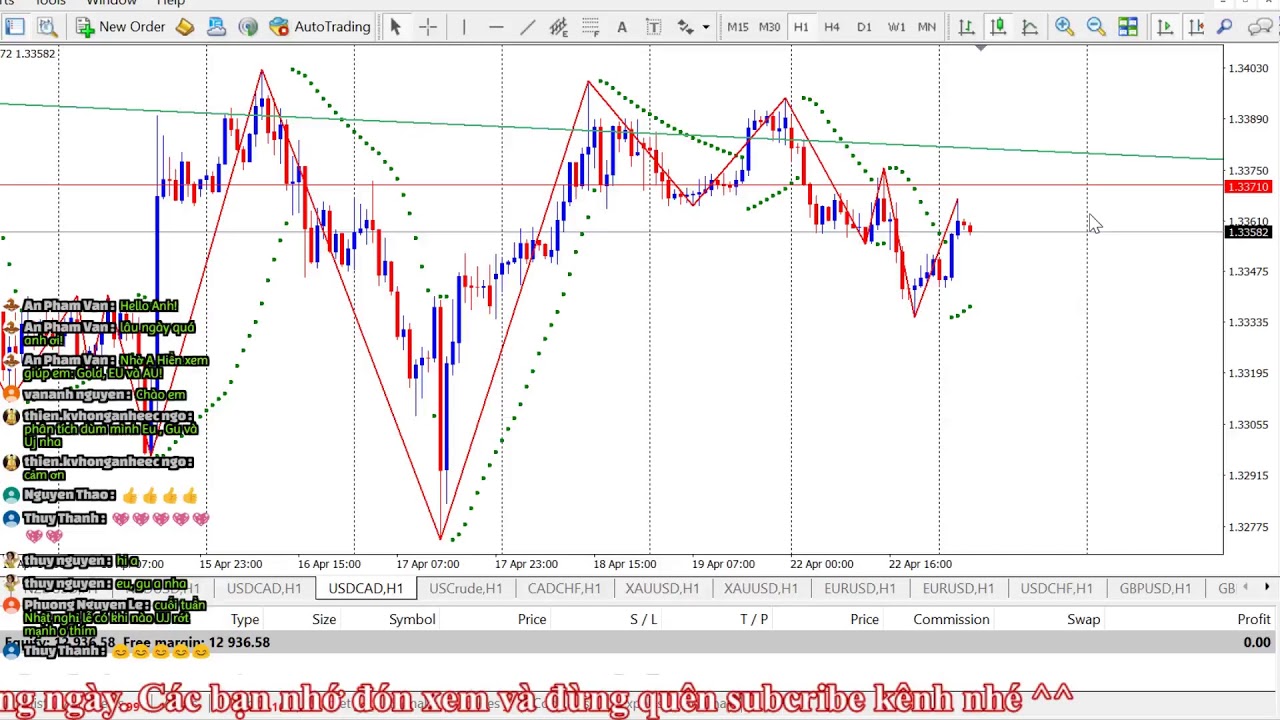
Task: Sort trades by Swap column
Action: 1083,619
